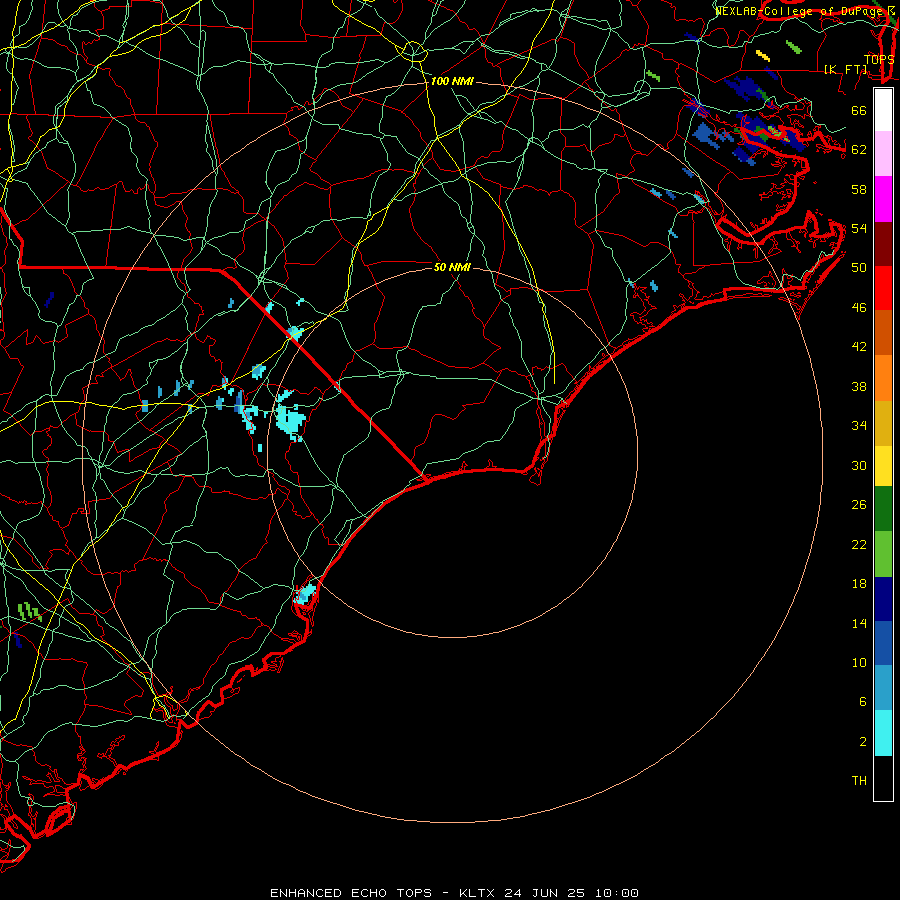This screenshot has width=900, height=900.
Task: Click the black TH threshold legend swatch
Action: coord(883,778)
